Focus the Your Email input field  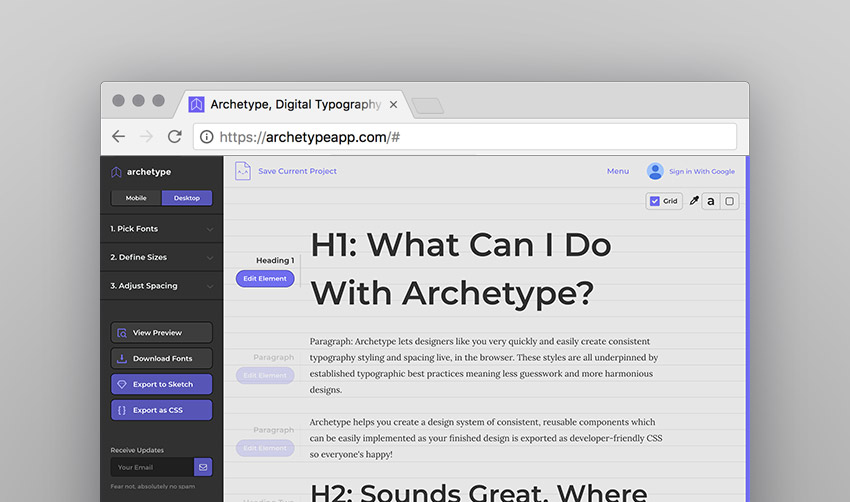point(152,467)
